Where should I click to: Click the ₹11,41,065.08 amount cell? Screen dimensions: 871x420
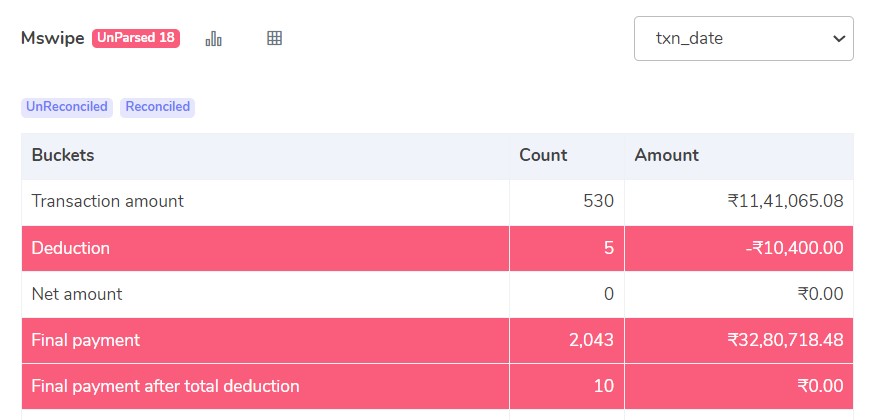pos(785,201)
